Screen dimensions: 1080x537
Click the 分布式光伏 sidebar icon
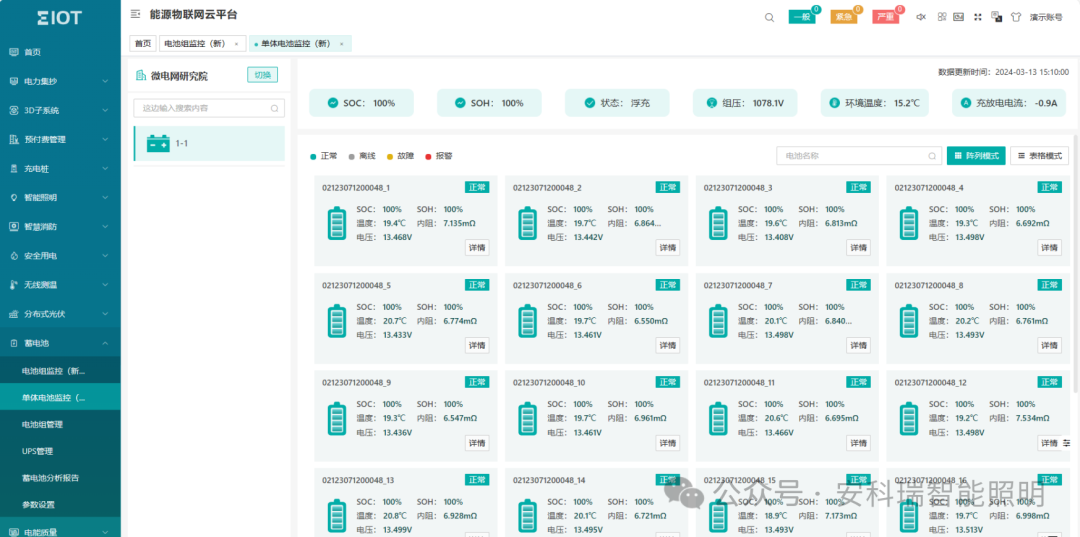coord(14,314)
